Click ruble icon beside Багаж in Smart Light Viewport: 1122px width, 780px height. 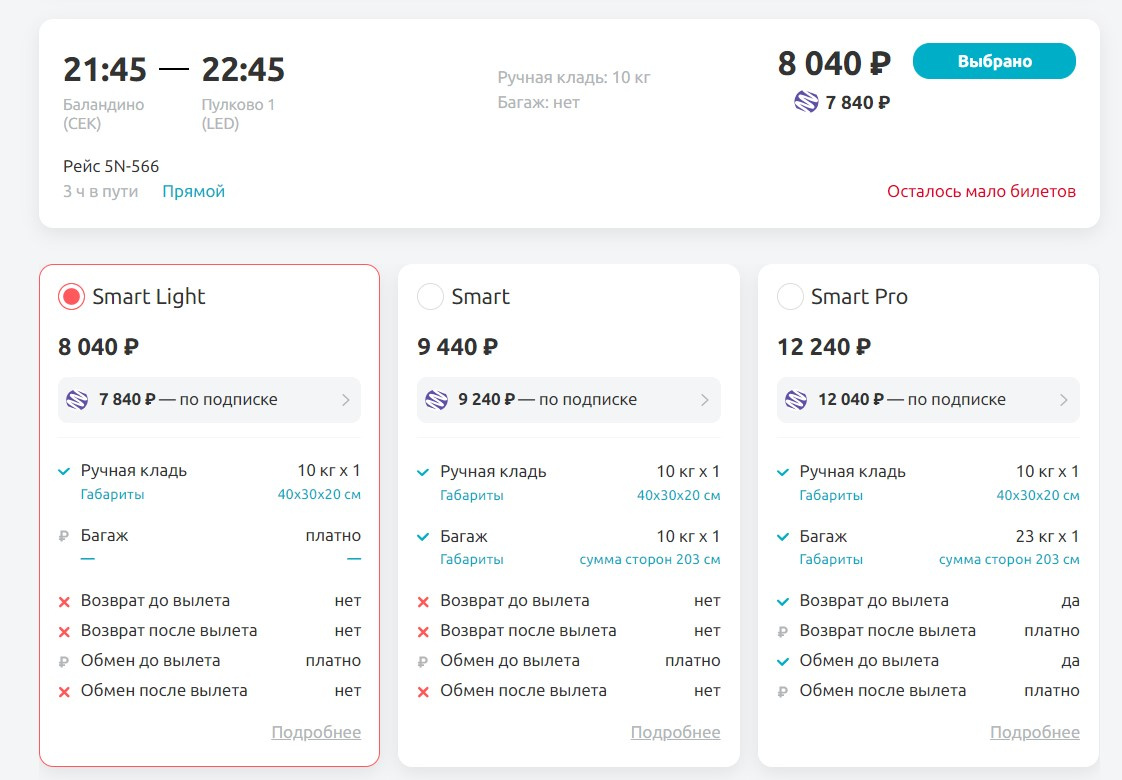tap(64, 535)
